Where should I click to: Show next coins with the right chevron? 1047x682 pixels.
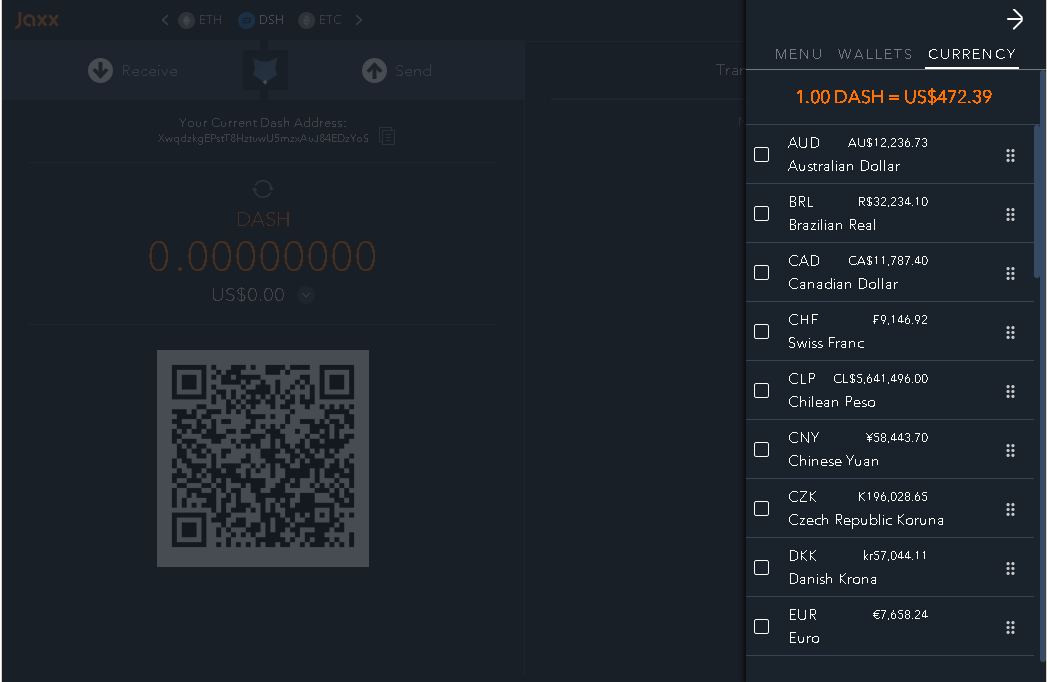[359, 20]
